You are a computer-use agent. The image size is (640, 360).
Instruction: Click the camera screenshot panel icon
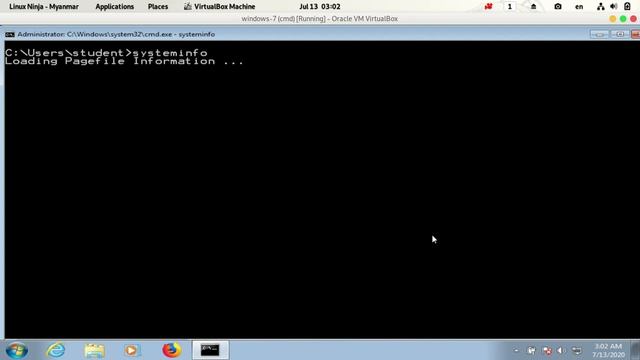pyautogui.click(x=558, y=7)
